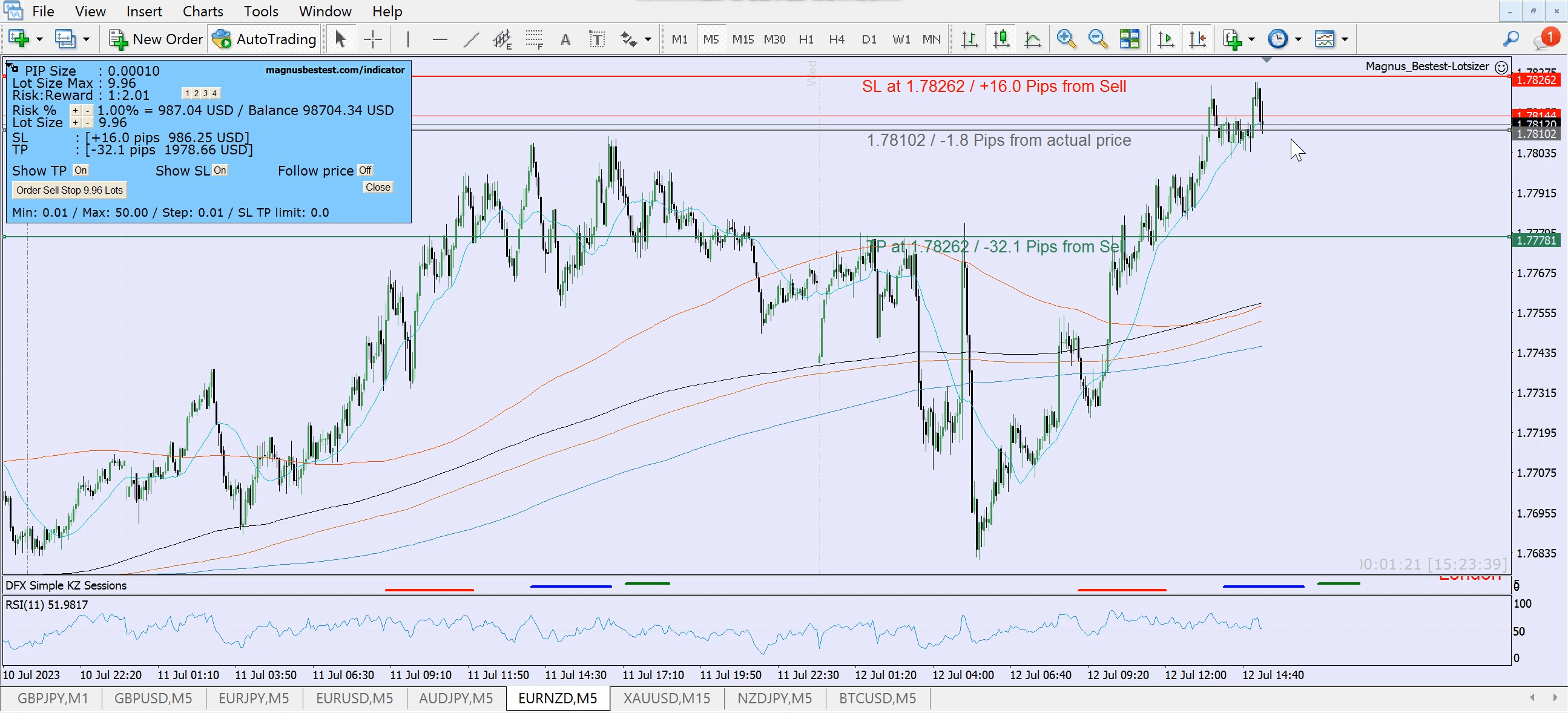The width and height of the screenshot is (1568, 713).
Task: Switch chart to candlesticks view
Action: tap(1001, 39)
